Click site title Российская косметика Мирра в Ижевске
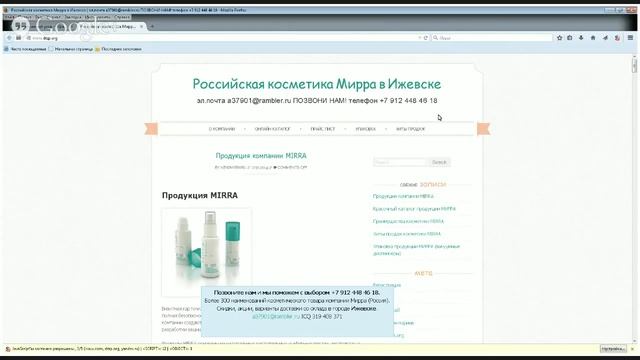This screenshot has height=360, width=640. coord(317,84)
